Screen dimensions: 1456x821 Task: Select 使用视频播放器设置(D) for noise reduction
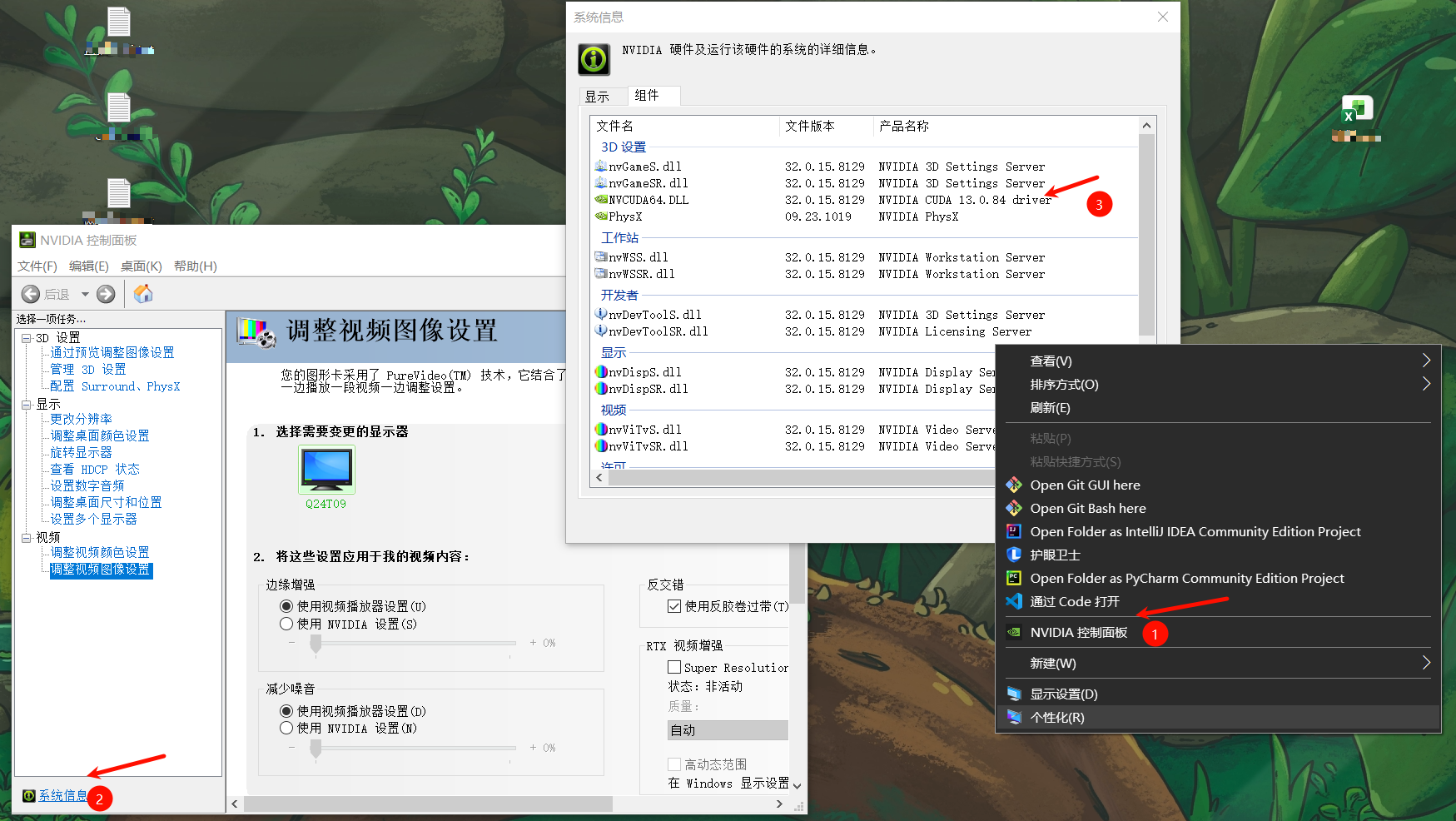pos(286,711)
